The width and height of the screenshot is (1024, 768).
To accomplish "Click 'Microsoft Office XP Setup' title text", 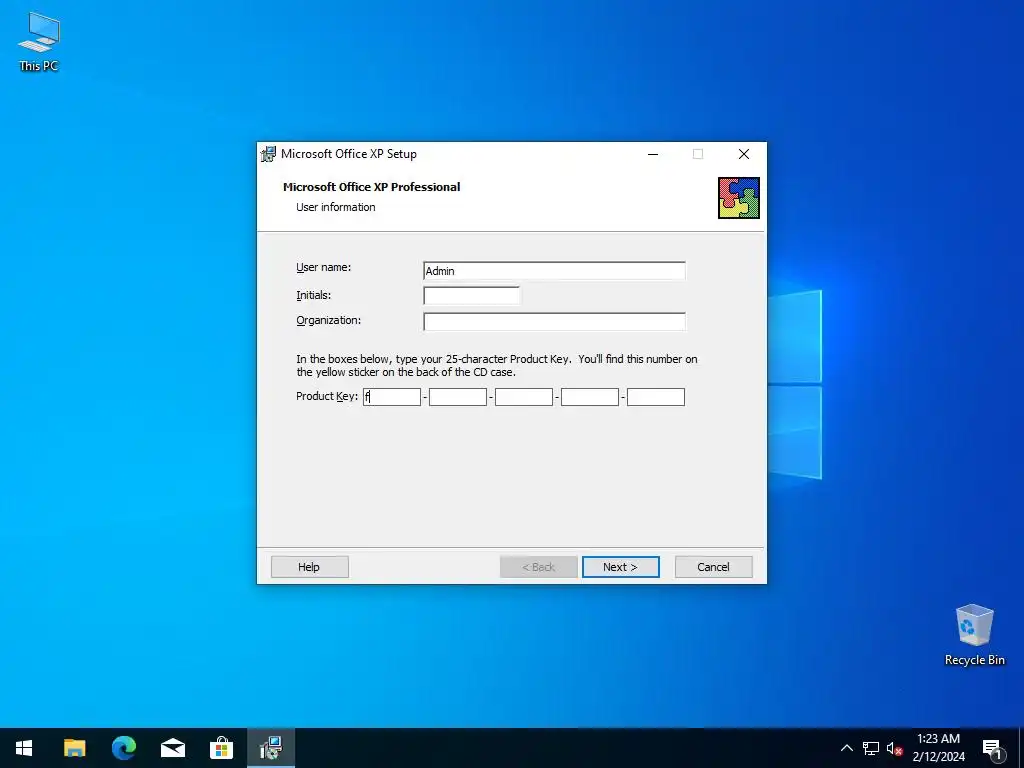I will (349, 154).
